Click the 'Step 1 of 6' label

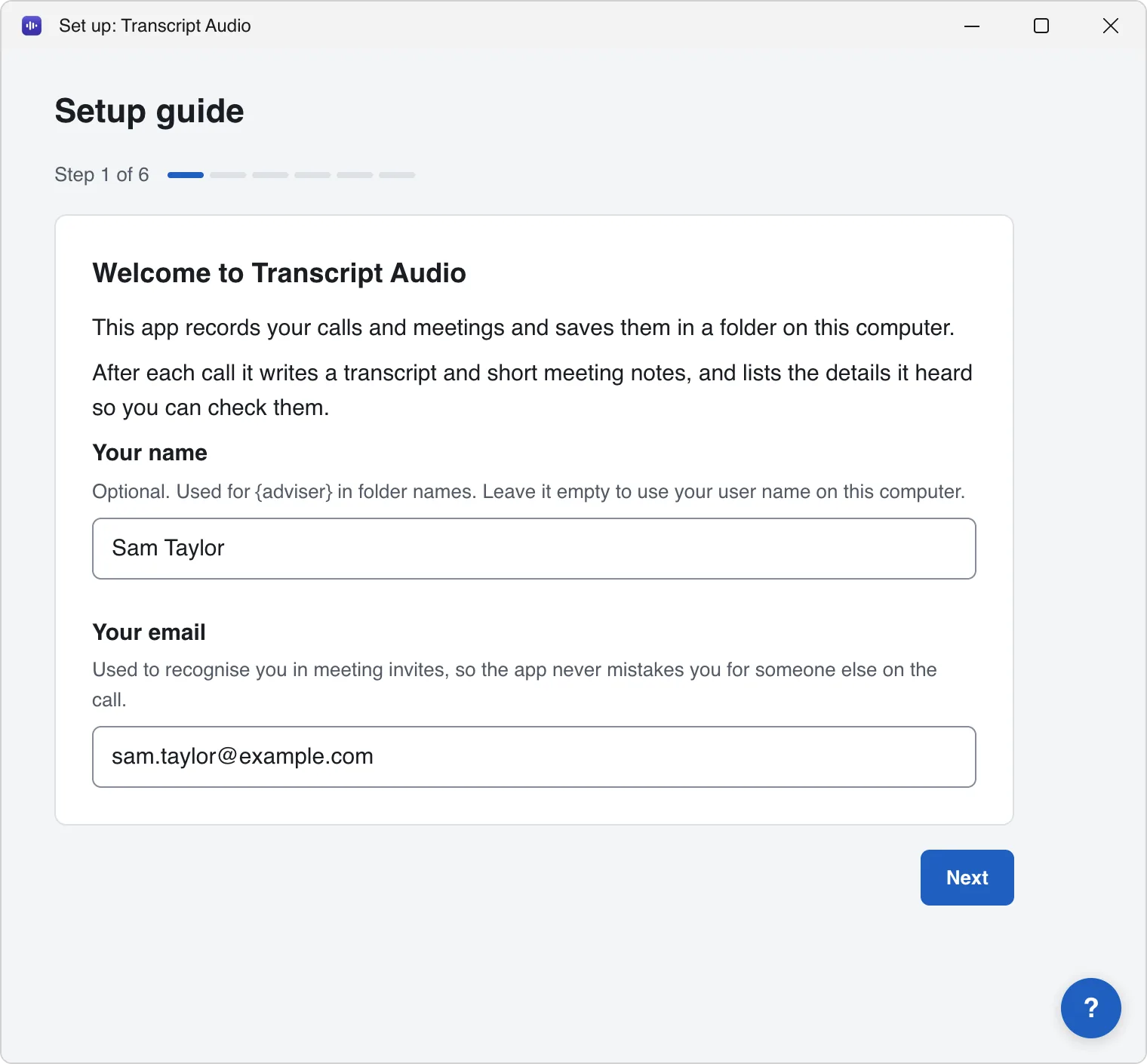coord(102,175)
